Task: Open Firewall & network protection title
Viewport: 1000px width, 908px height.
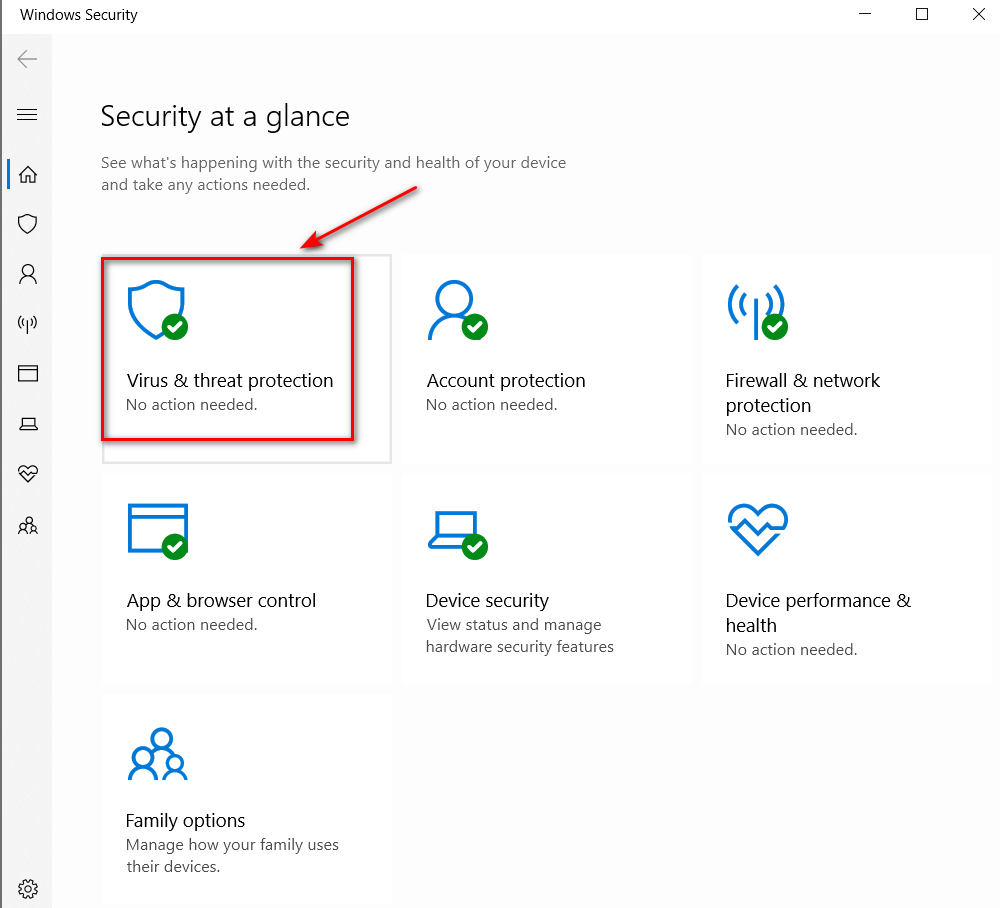Action: pyautogui.click(x=802, y=393)
